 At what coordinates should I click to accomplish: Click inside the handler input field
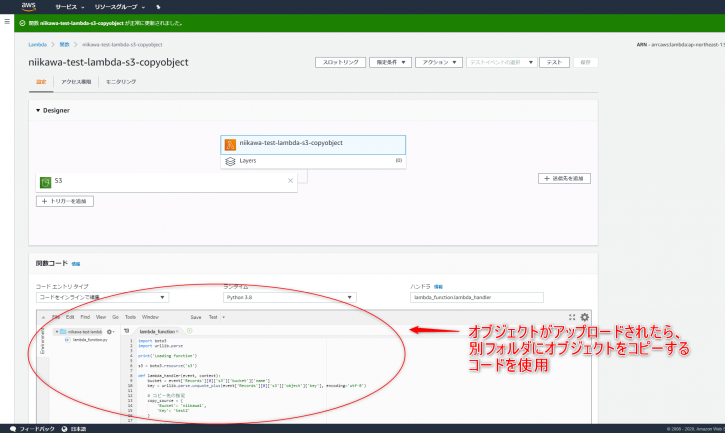477,297
